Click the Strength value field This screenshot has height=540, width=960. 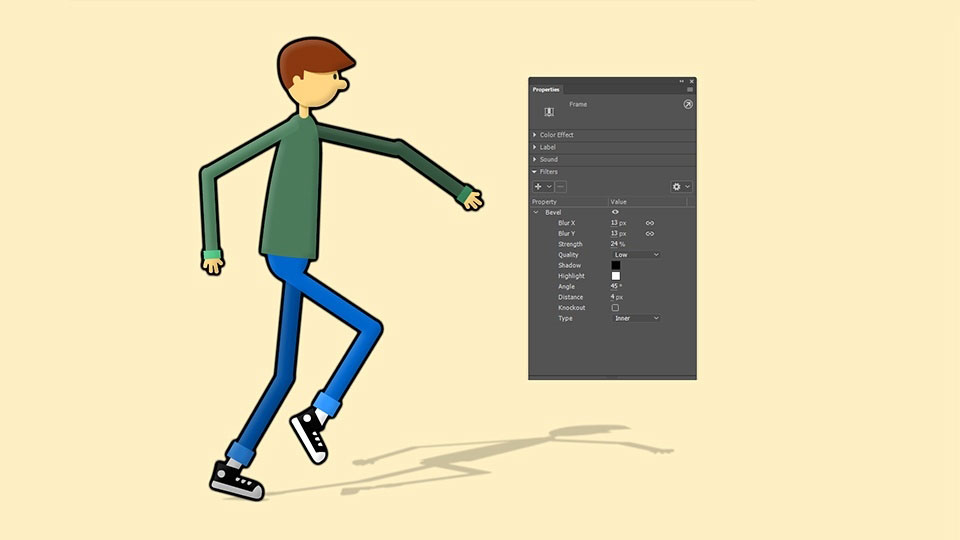click(615, 244)
